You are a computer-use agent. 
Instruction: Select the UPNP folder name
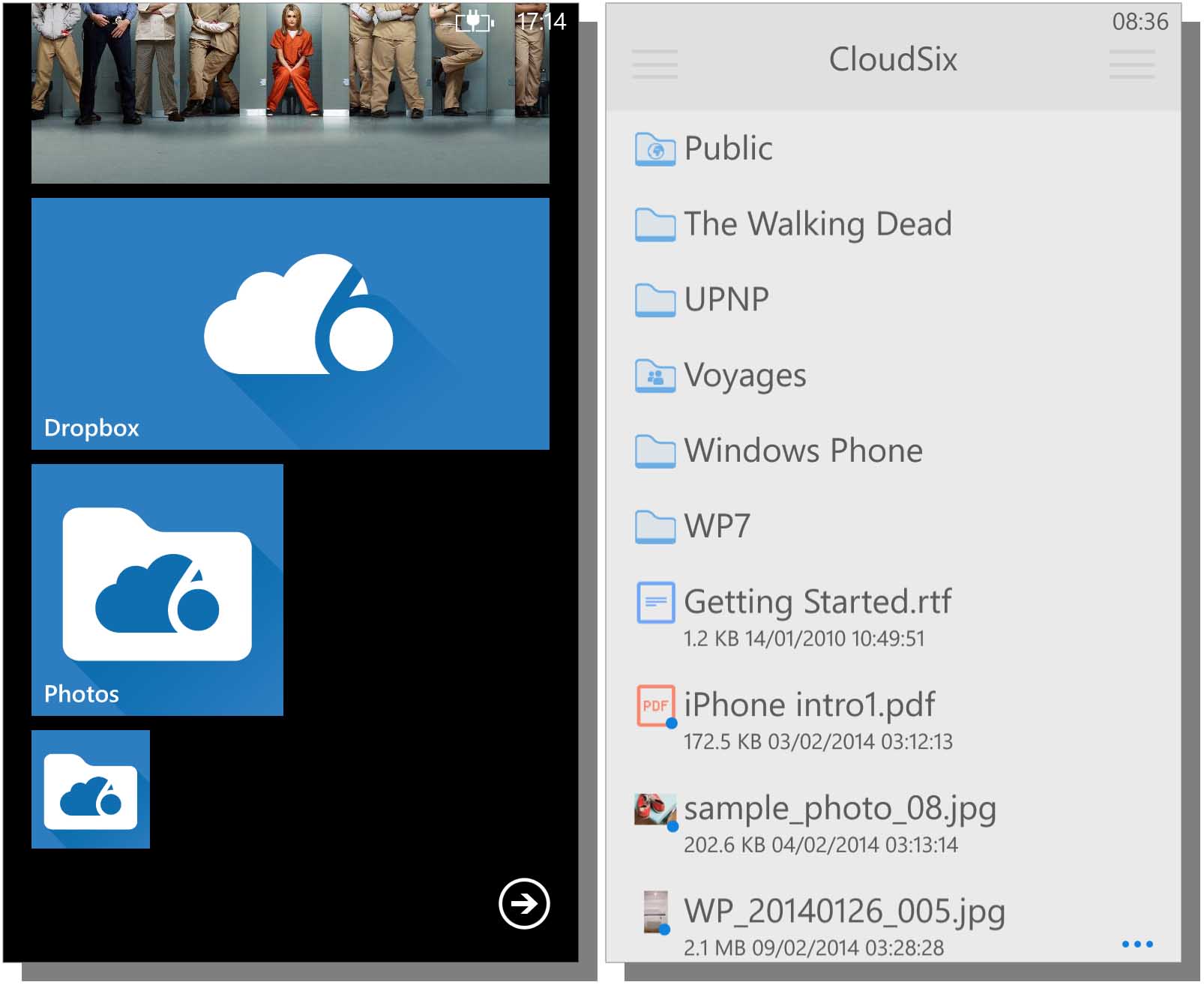[726, 300]
